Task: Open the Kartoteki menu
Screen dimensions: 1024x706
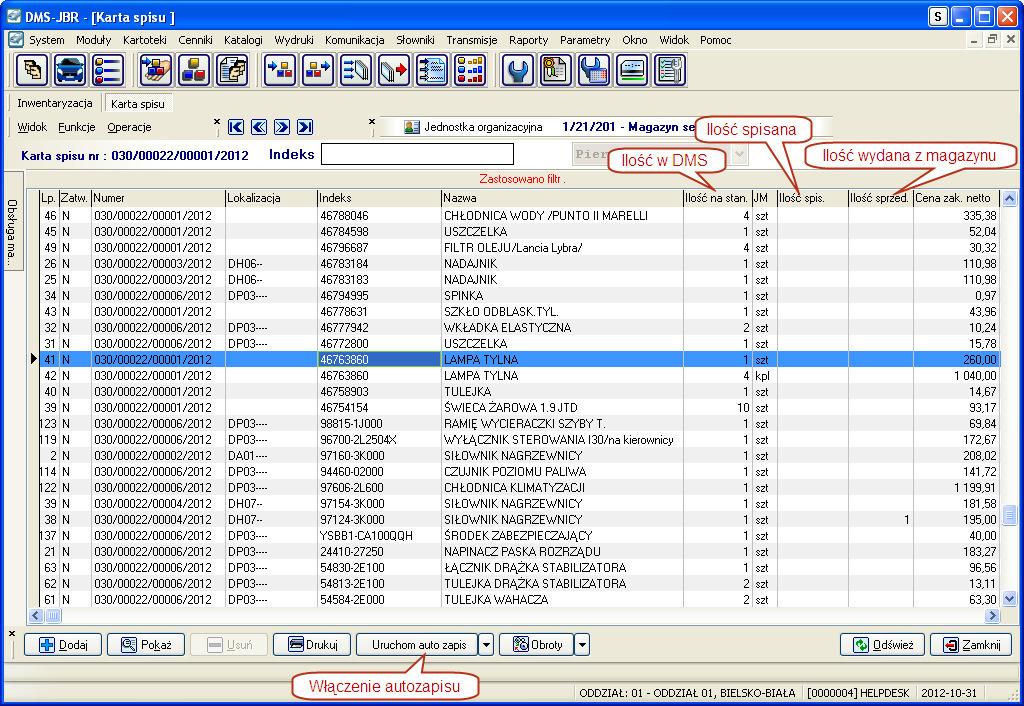Action: (x=144, y=40)
